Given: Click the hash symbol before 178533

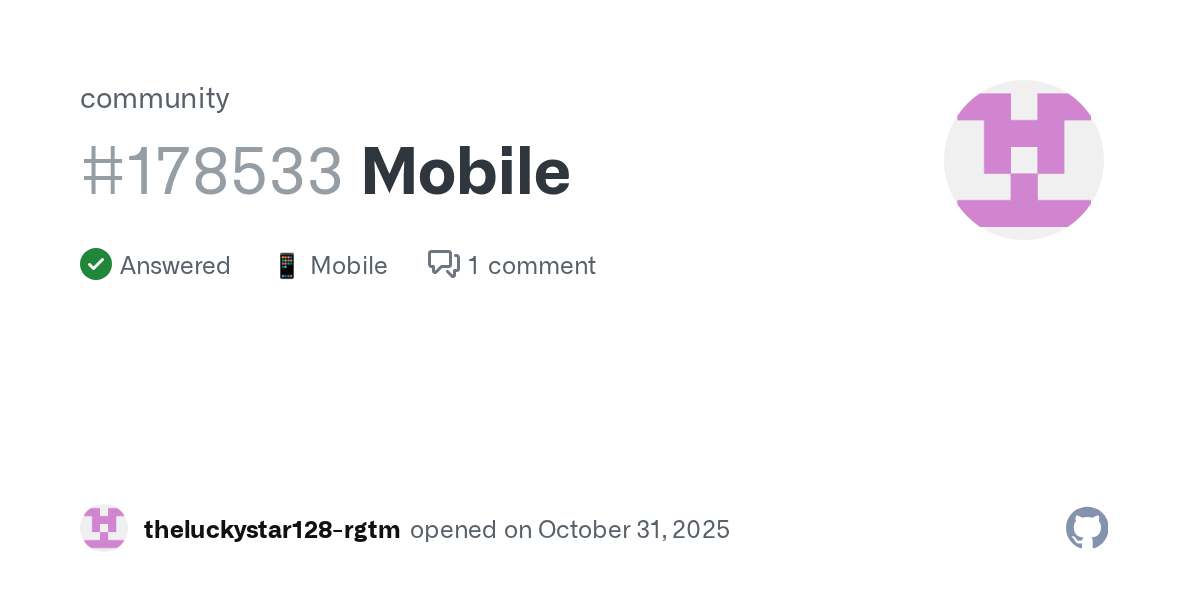Looking at the screenshot, I should 100,172.
